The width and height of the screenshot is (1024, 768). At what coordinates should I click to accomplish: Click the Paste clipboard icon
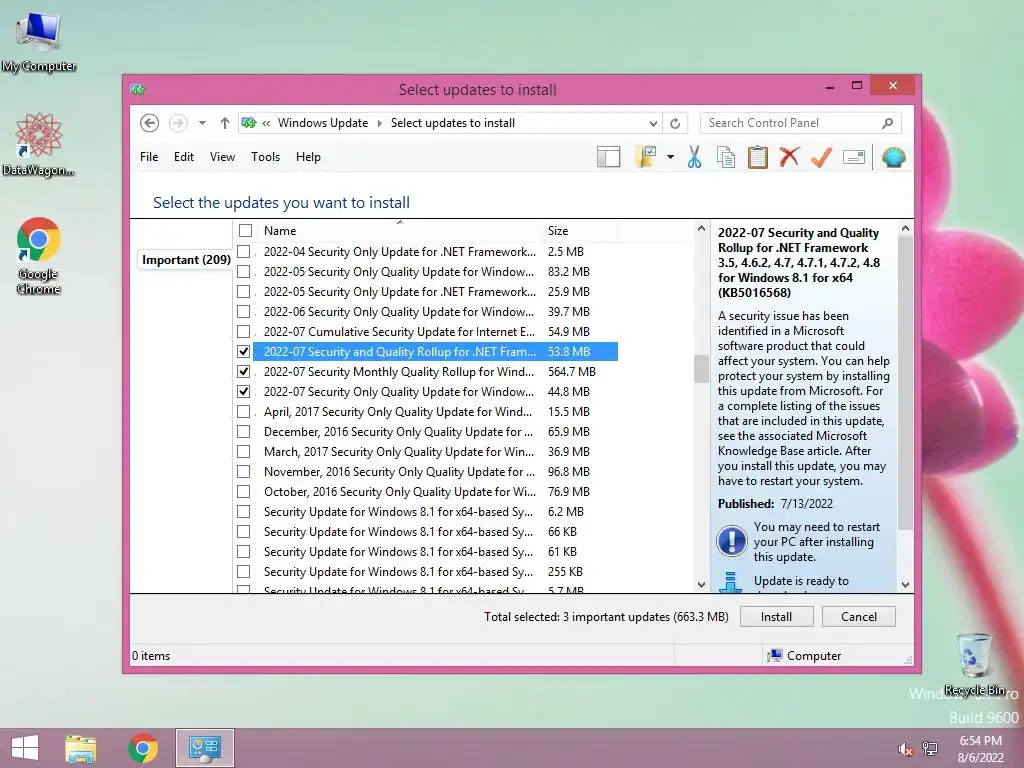(x=758, y=157)
